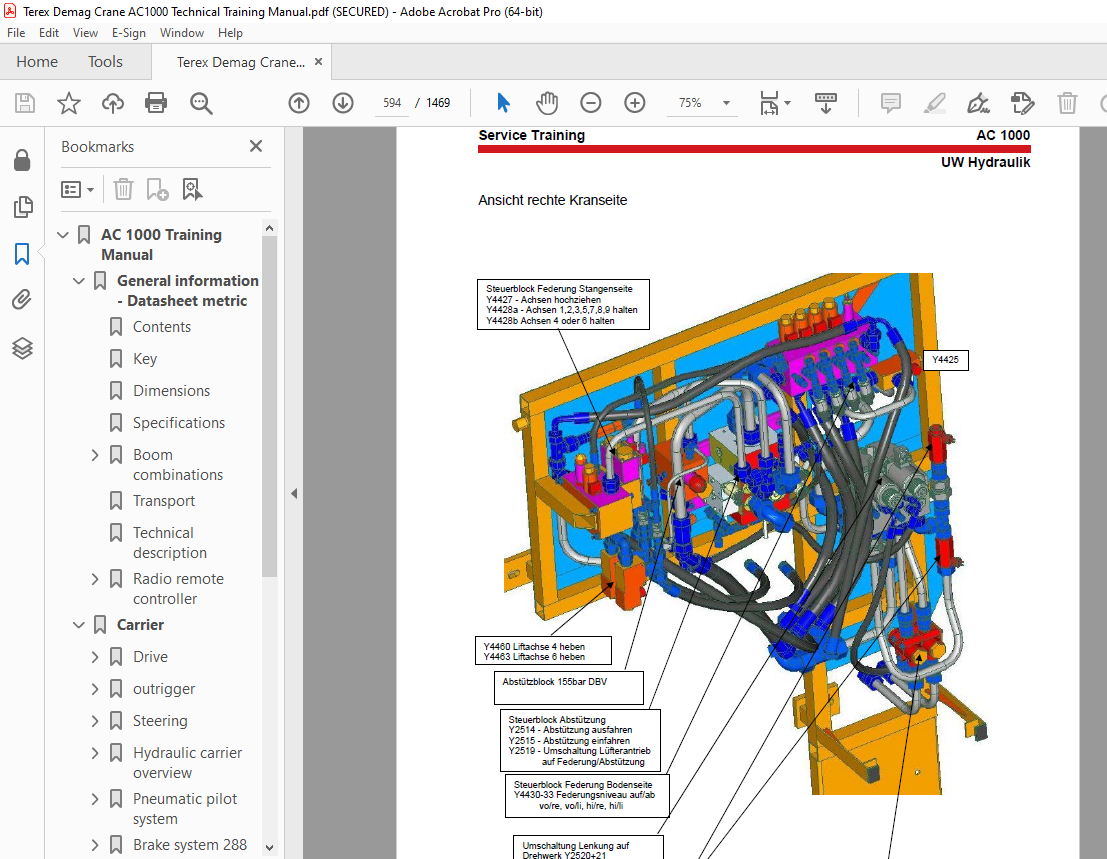Add a sticky note comment
This screenshot has width=1107, height=859.
coord(891,103)
